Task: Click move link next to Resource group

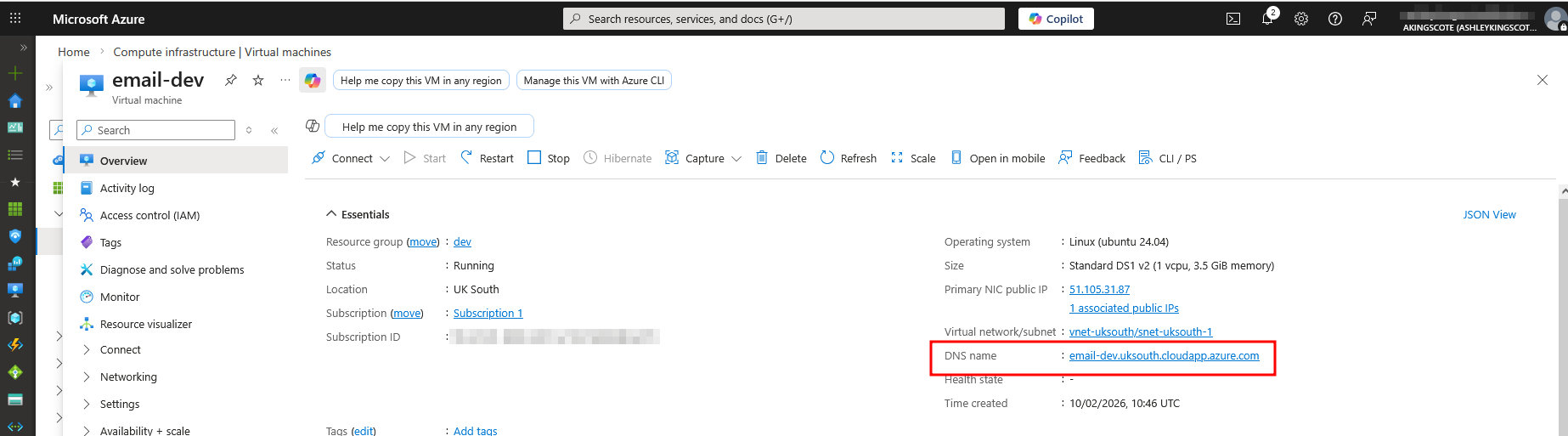Action: click(x=423, y=241)
